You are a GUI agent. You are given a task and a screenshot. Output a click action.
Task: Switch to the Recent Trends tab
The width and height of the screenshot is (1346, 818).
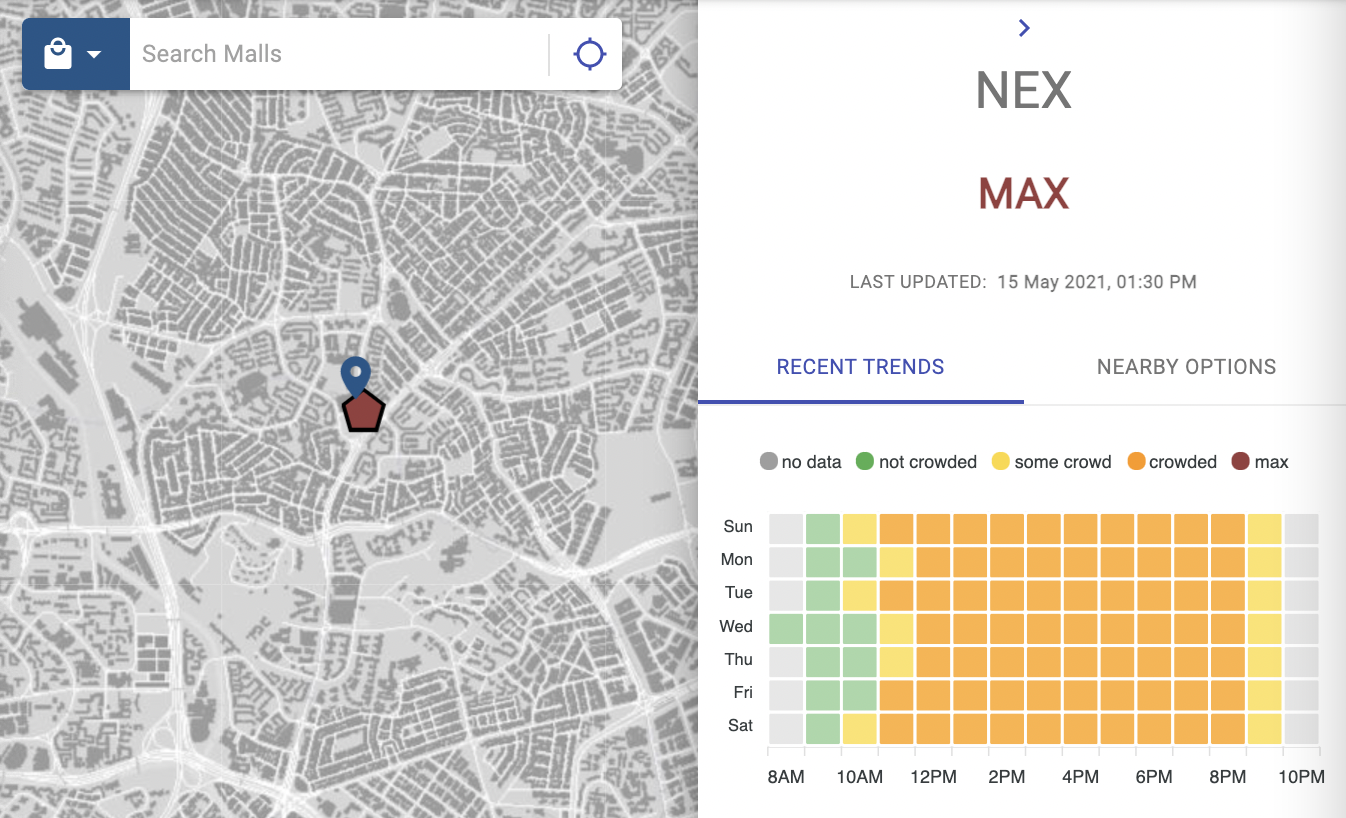point(861,367)
